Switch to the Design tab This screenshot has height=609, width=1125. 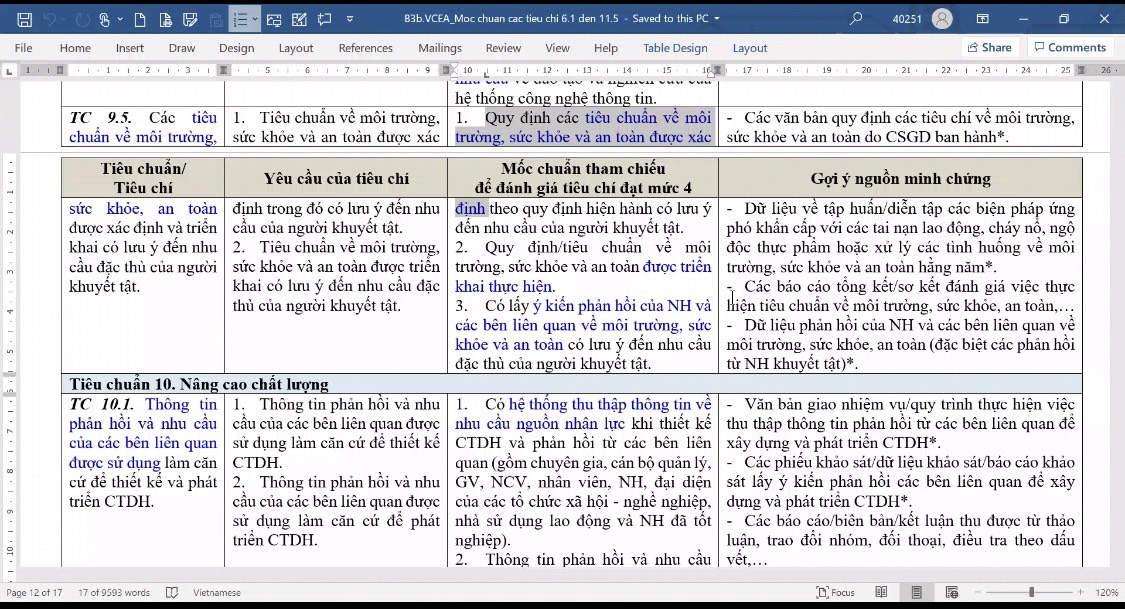[x=237, y=48]
